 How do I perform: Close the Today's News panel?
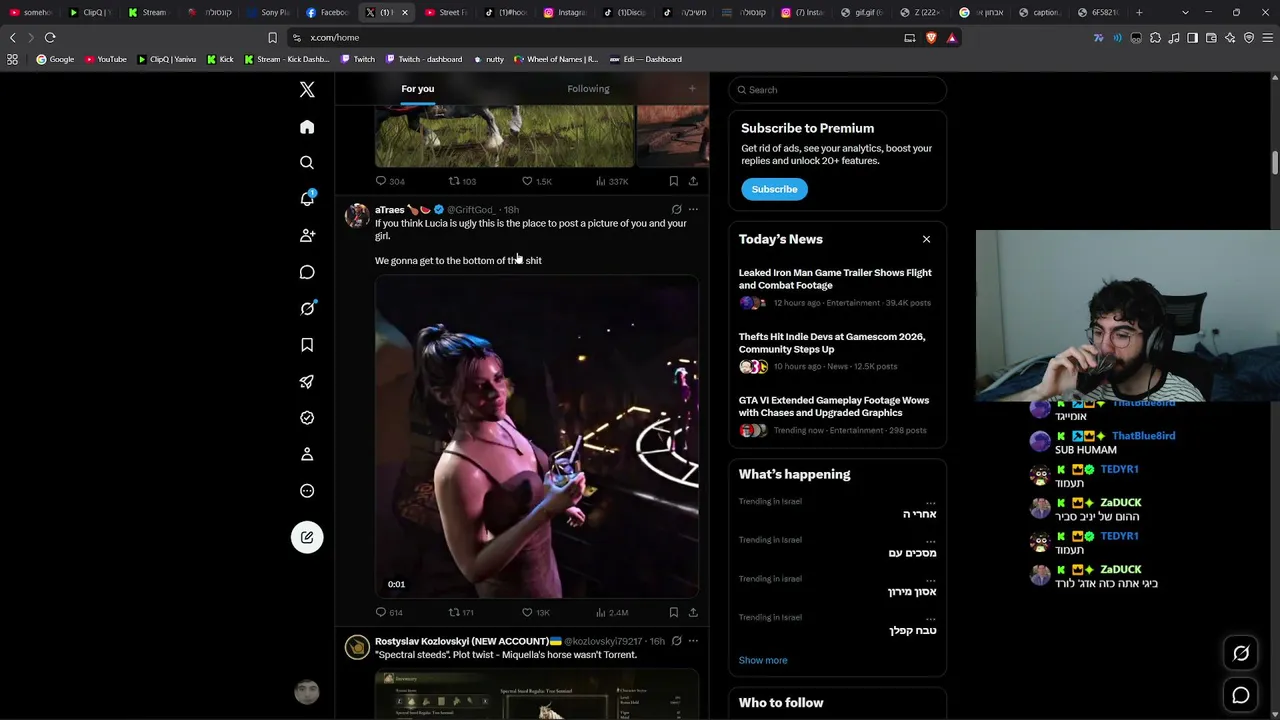click(x=926, y=240)
